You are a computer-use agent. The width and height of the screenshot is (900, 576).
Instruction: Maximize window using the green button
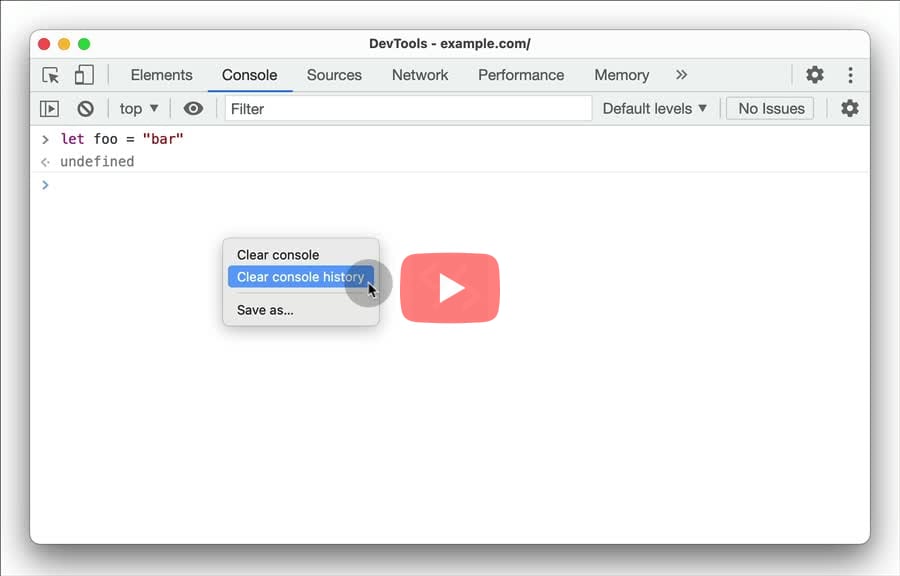tap(84, 44)
